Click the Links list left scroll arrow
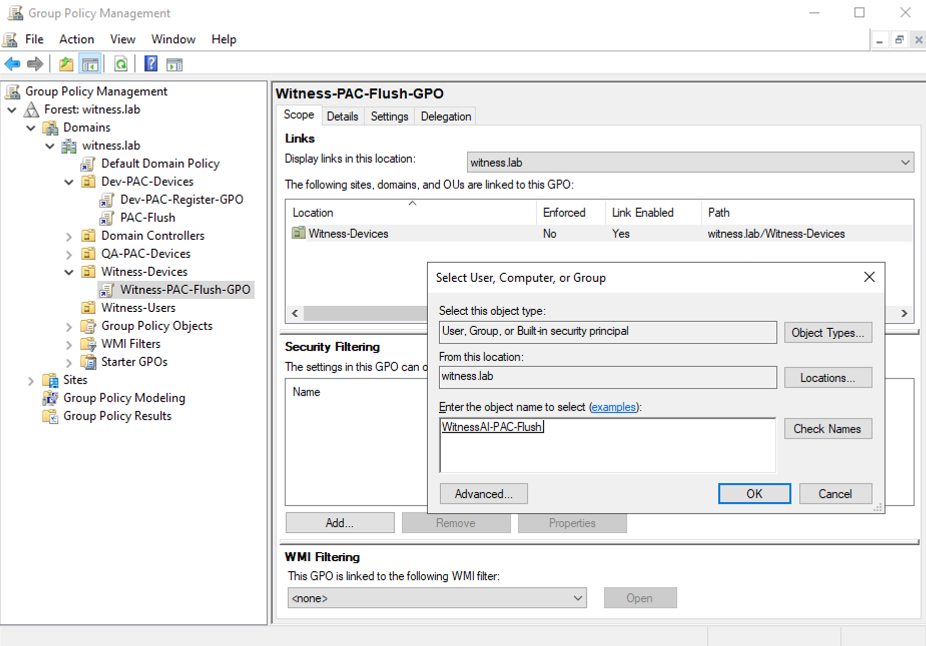 [x=295, y=313]
